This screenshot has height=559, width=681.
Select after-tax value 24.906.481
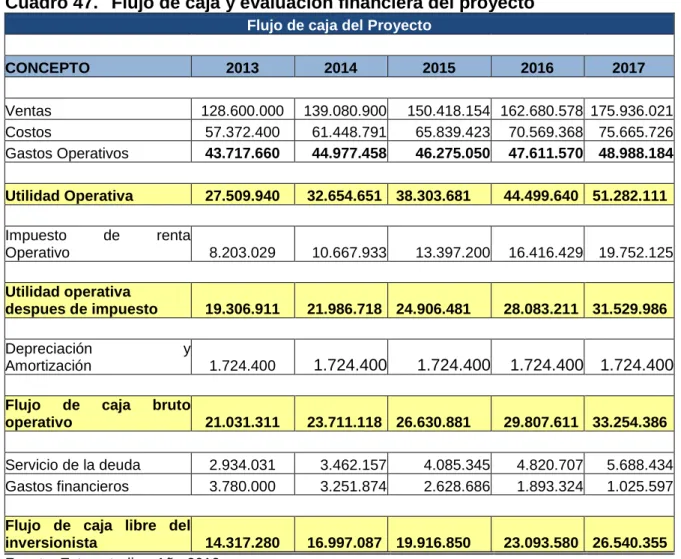[433, 309]
